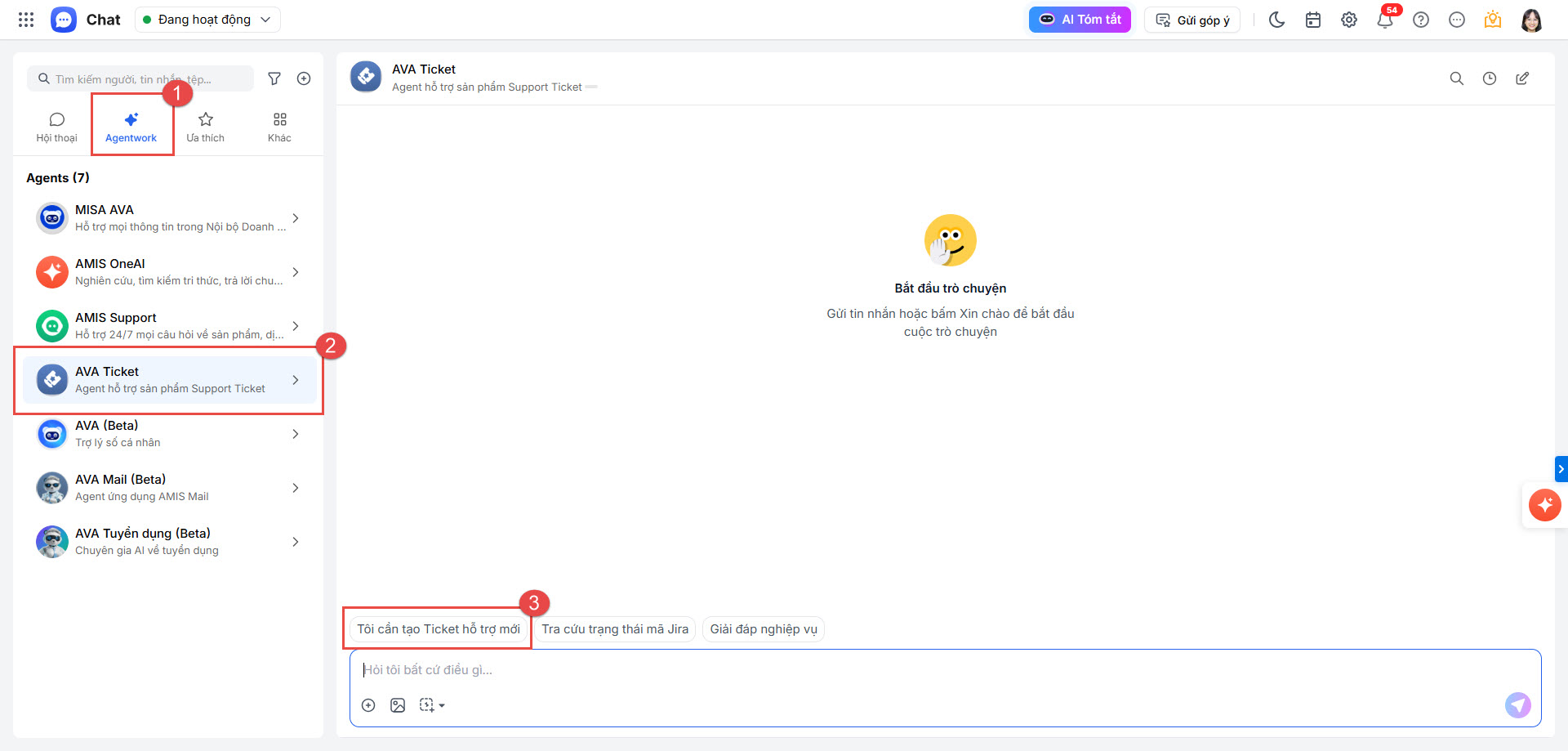Focus the Hỏi tôi bất cứ điều gì input
The height and width of the screenshot is (751, 1568).
click(945, 670)
